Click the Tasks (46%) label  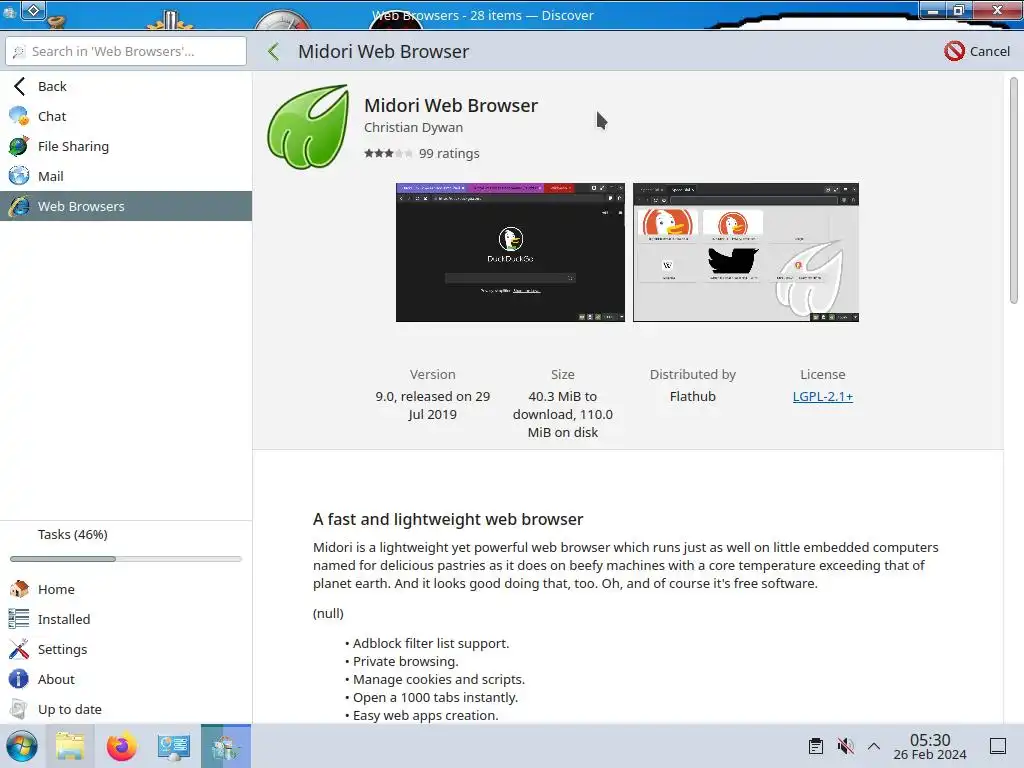72,534
